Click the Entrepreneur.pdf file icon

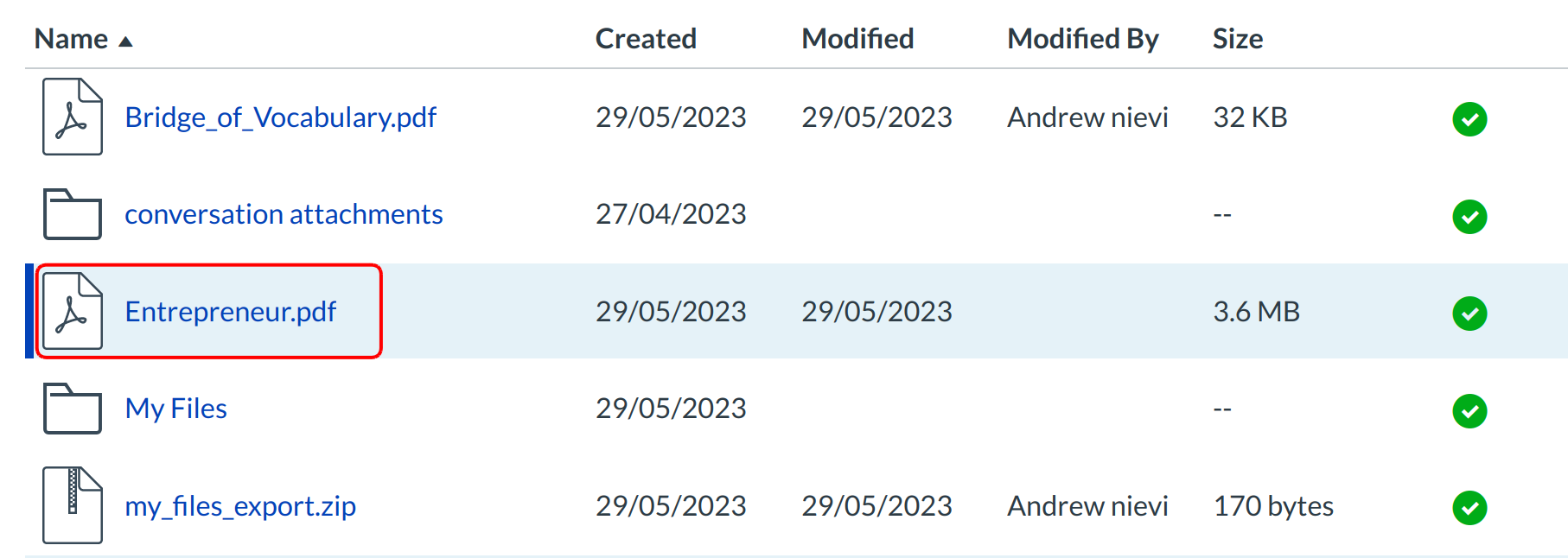point(73,311)
